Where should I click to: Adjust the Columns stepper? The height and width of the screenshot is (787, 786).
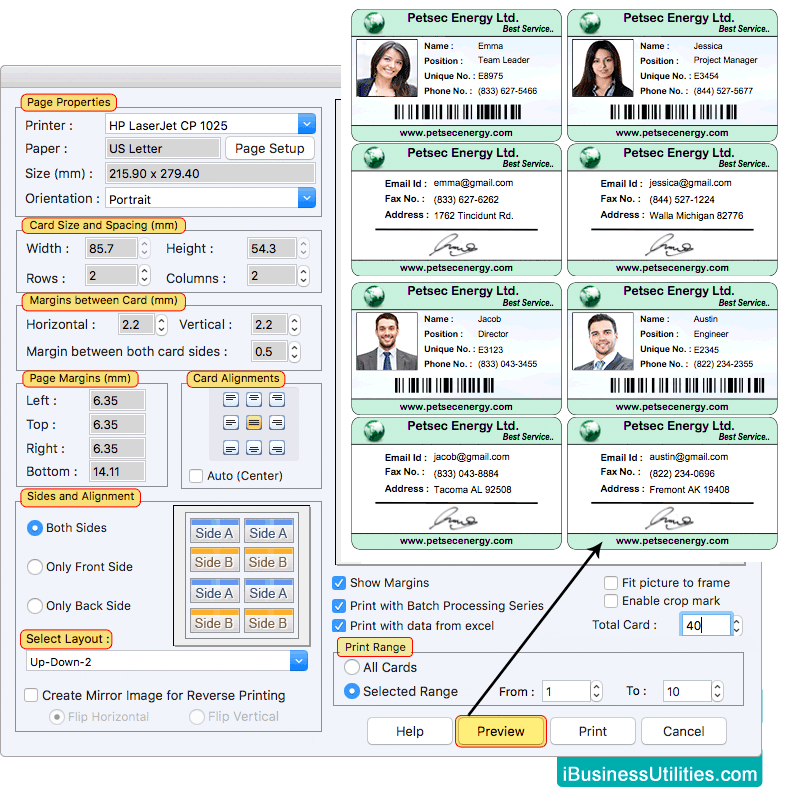304,276
